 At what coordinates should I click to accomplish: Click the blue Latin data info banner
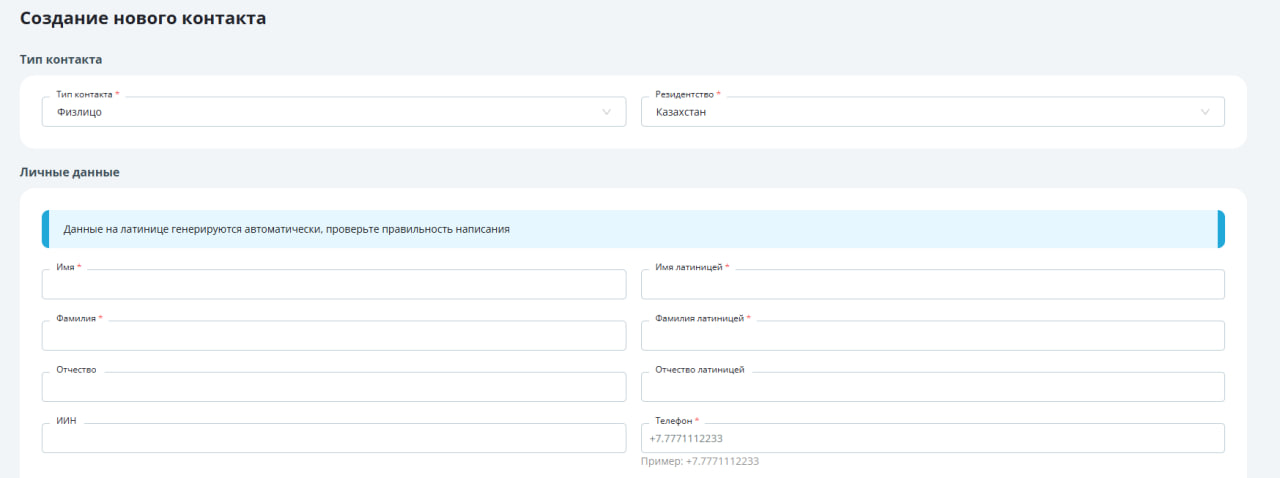pos(632,229)
